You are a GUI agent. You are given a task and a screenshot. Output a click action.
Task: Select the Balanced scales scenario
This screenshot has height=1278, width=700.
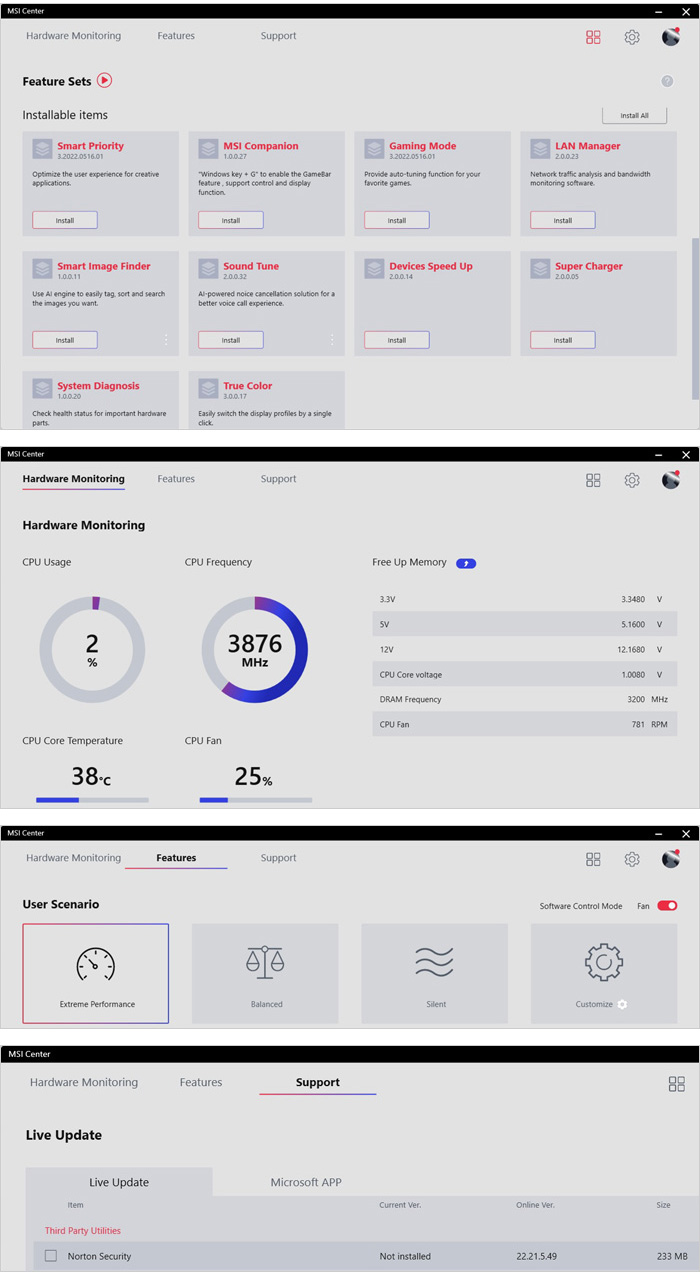(265, 973)
